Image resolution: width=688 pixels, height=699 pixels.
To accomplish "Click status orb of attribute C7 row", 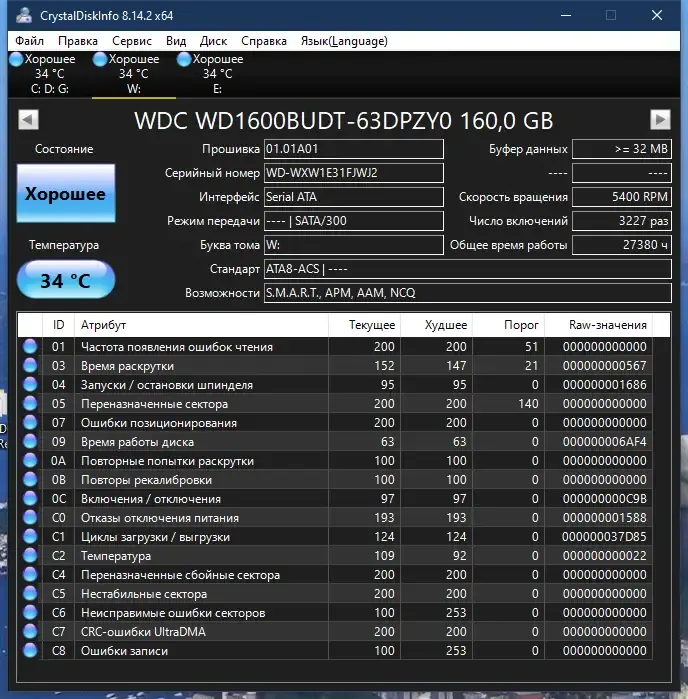I will (x=30, y=631).
